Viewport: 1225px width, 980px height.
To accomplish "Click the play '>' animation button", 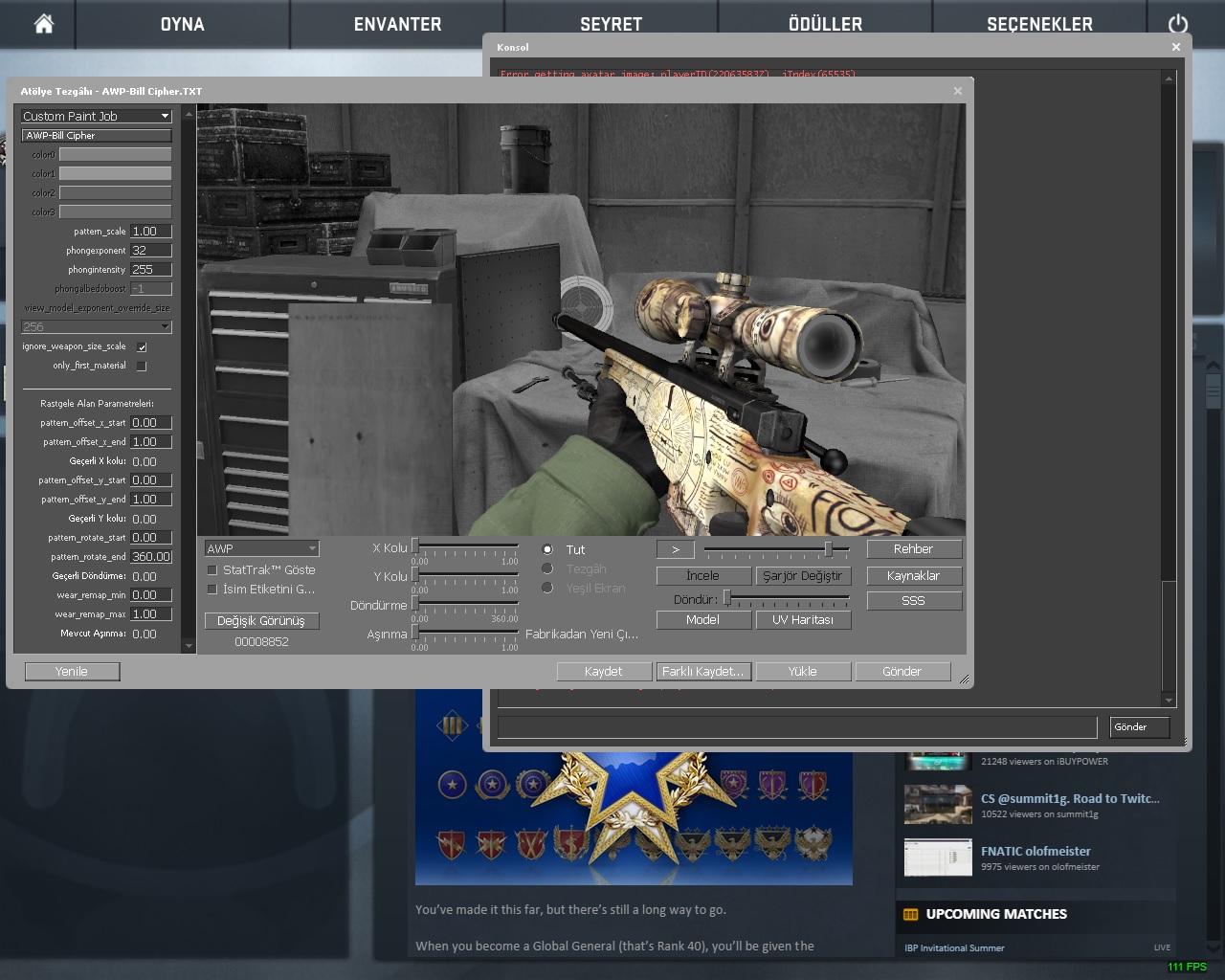I will (x=676, y=549).
